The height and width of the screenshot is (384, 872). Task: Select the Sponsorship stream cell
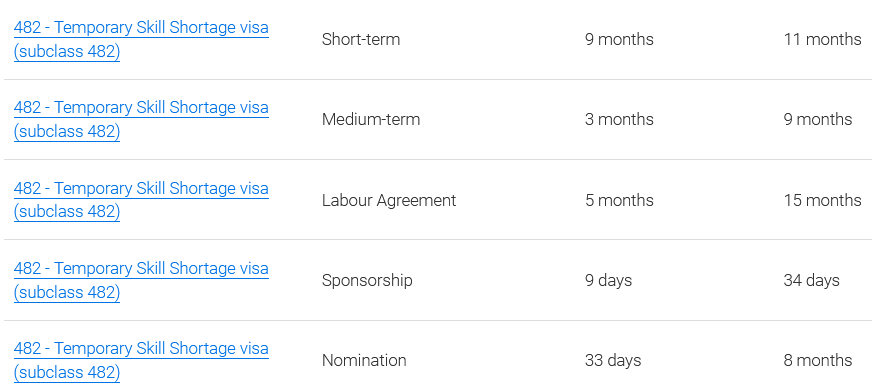(367, 280)
